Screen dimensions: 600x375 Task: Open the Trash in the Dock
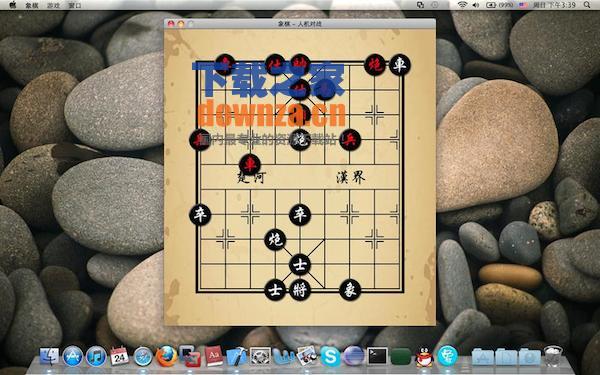tap(553, 356)
